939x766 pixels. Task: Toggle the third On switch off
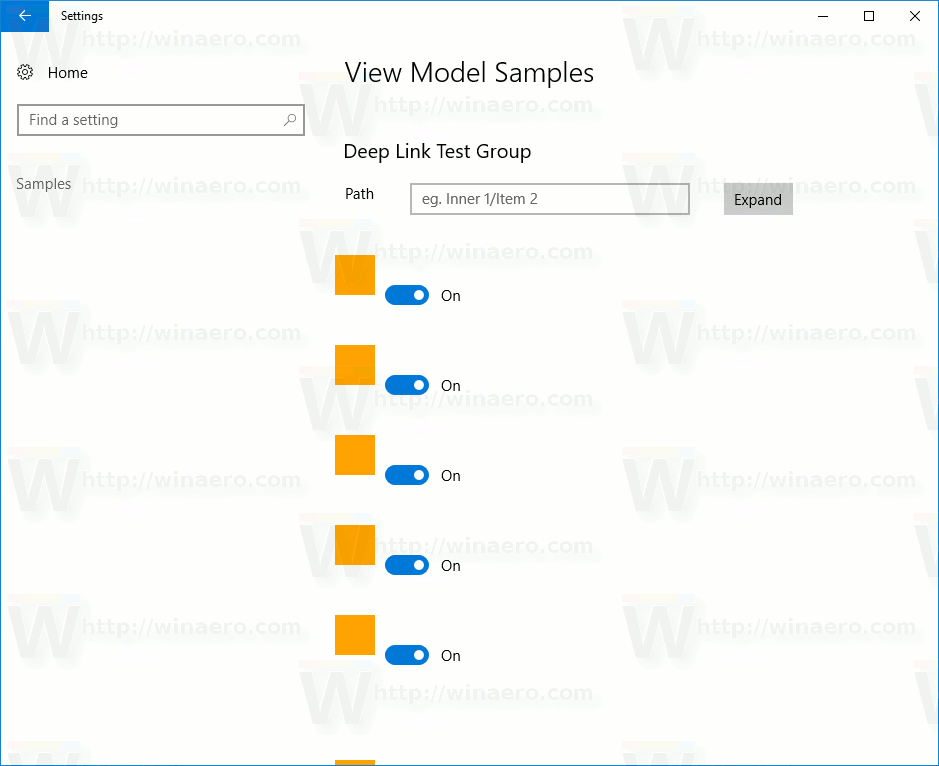[407, 475]
